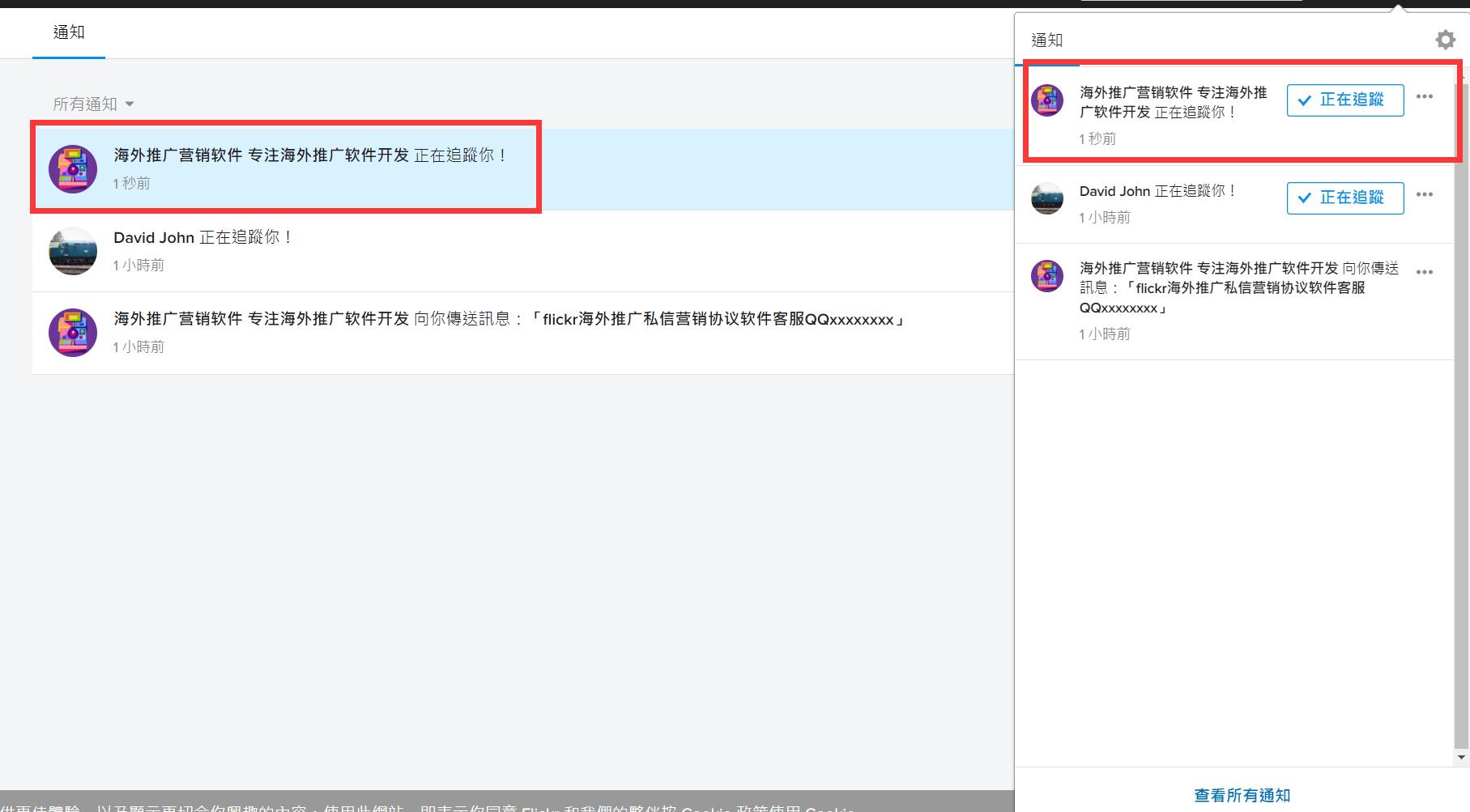The image size is (1470, 812).
Task: Click 查看所有通知 link at popup bottom
Action: tap(1242, 795)
